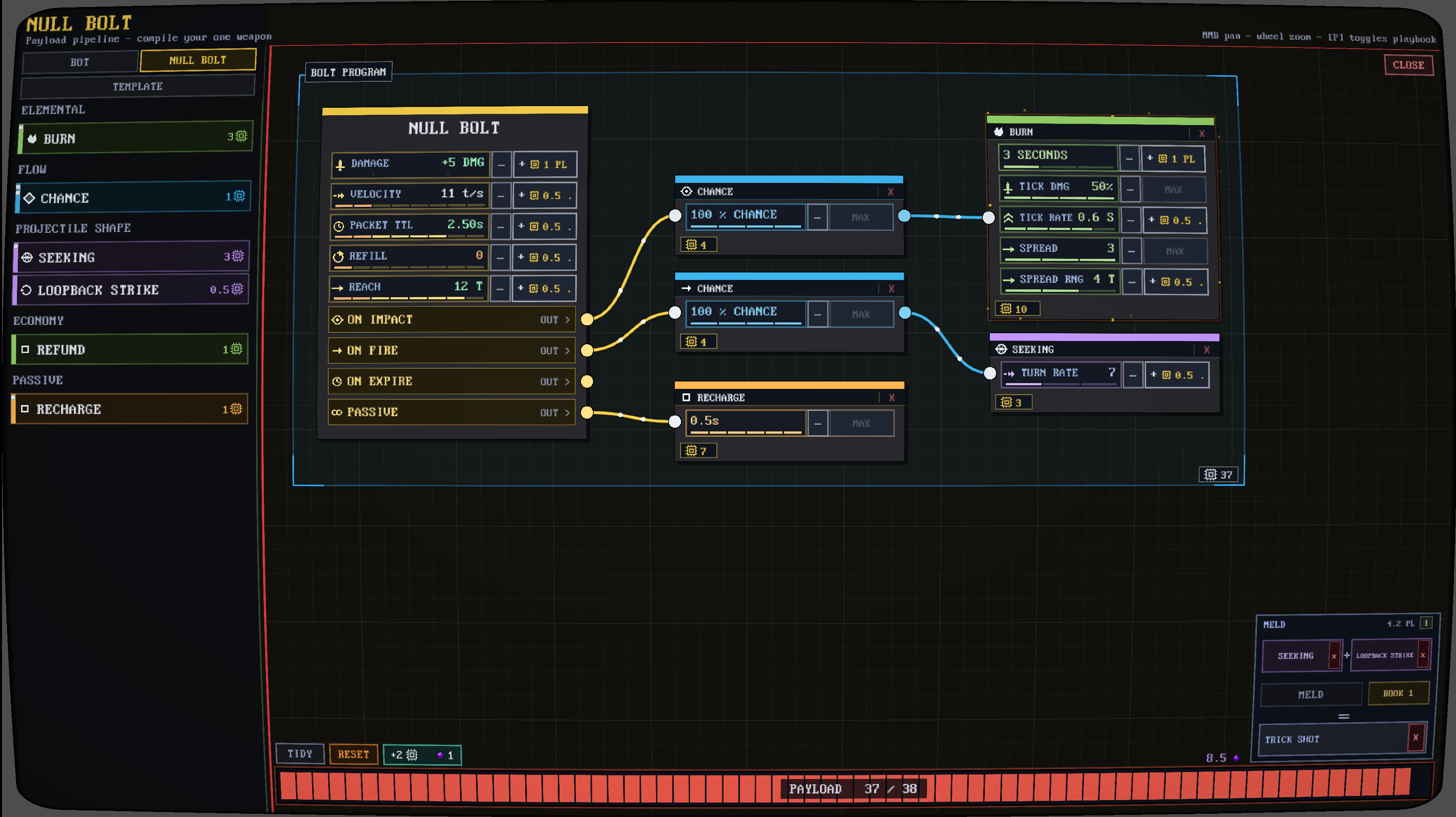Switch to the NULL BOLT tab

click(x=198, y=60)
